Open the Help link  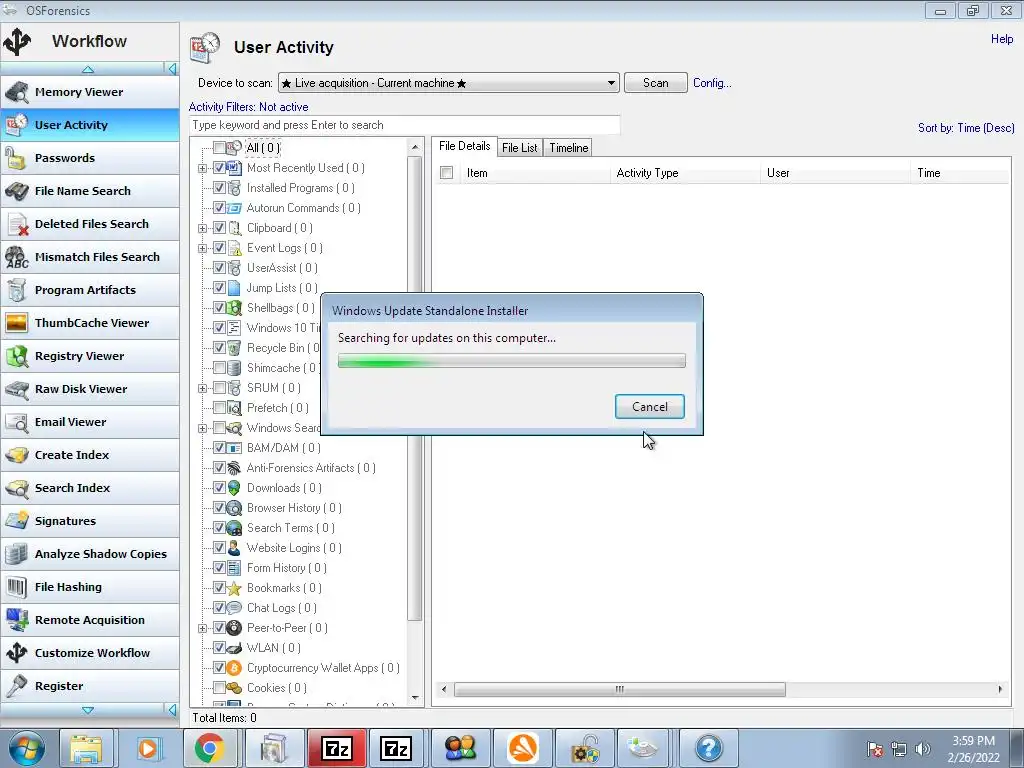[1002, 39]
